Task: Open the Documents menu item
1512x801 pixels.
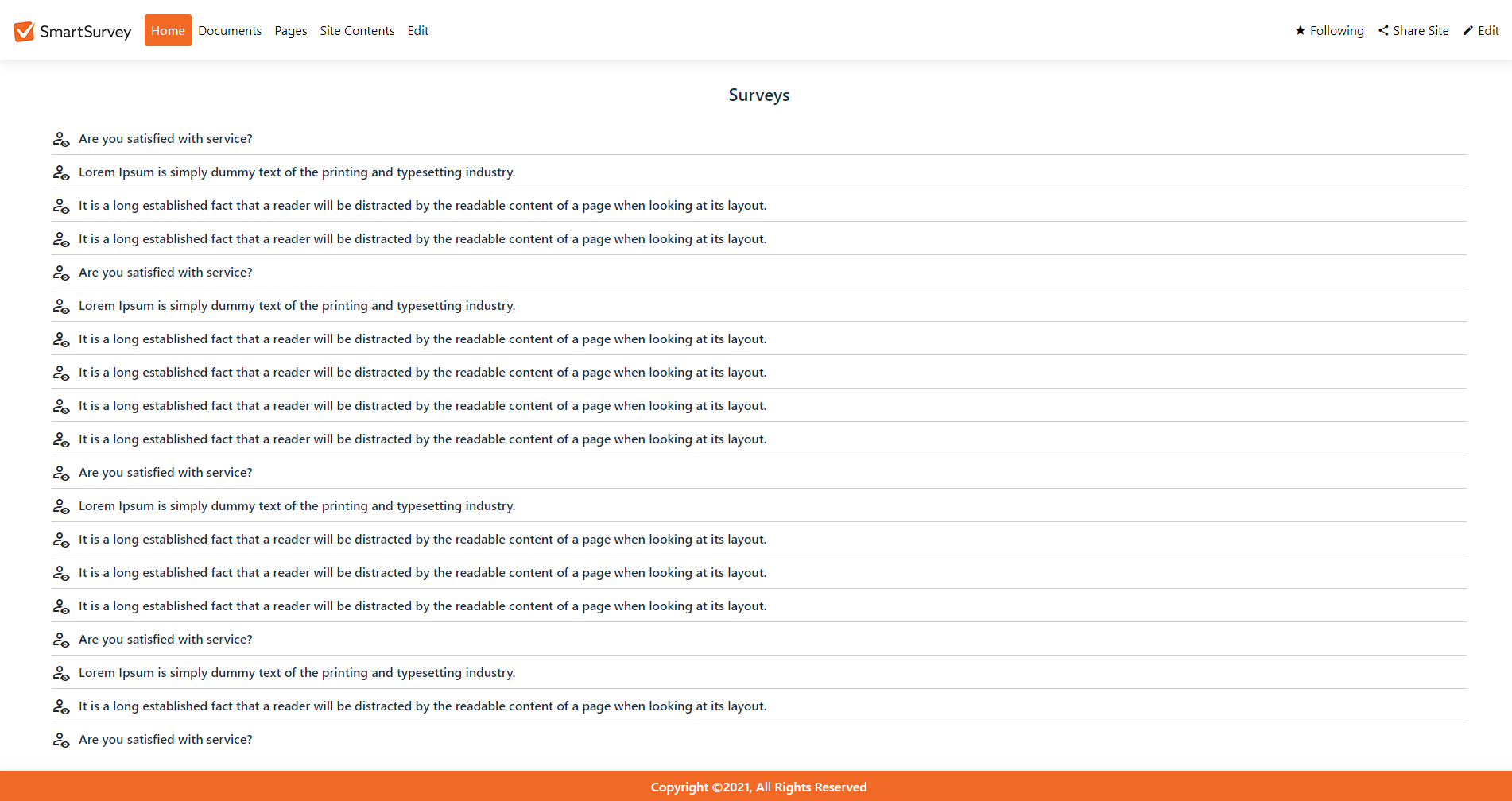Action: tap(230, 30)
